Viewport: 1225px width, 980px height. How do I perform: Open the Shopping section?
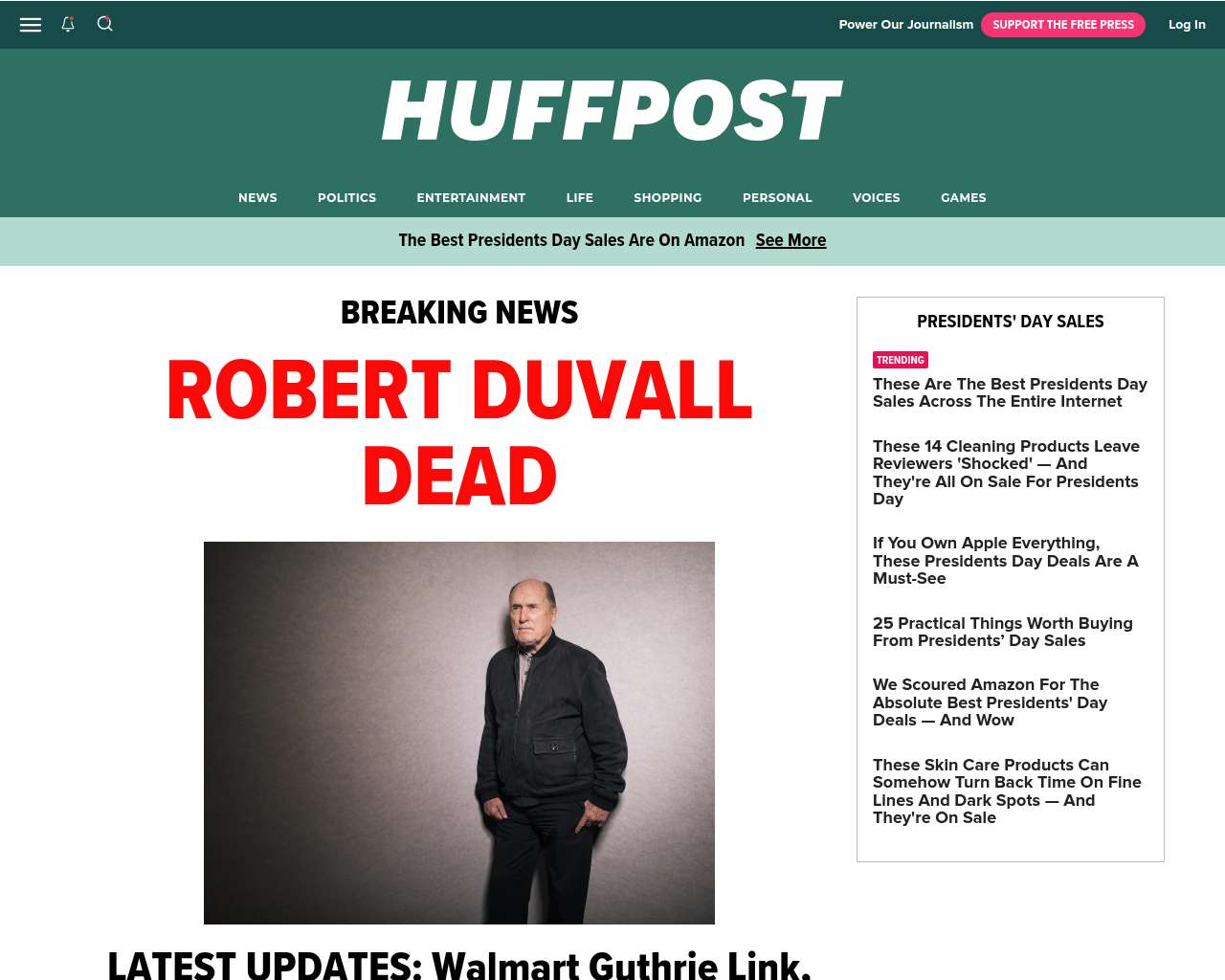click(667, 198)
